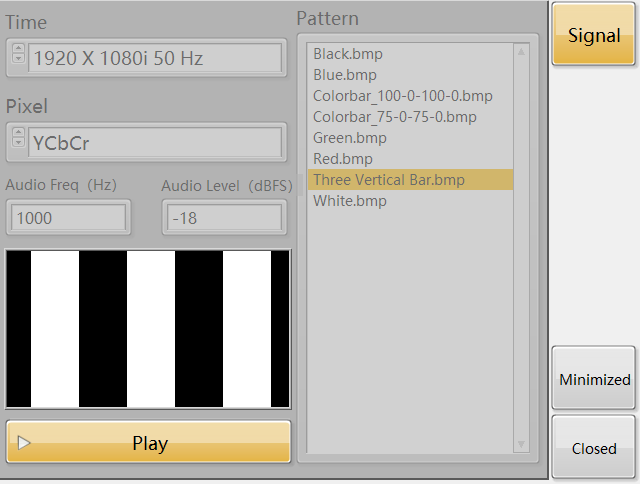Click the Pattern list scrollbar down arrow

(521, 444)
